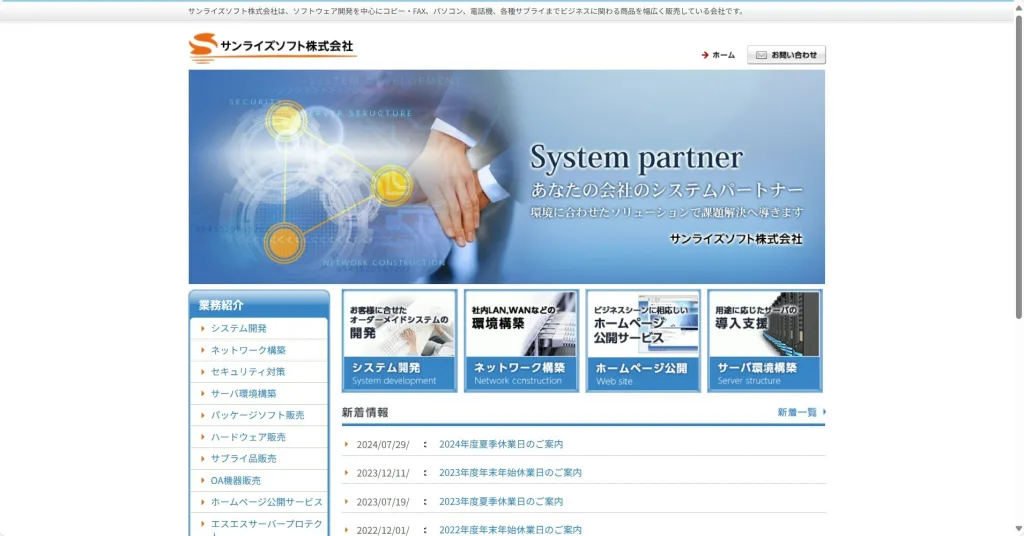Open 2023年度夏季休業日のご案内 news item
Viewport: 1024px width, 536px height.
tap(501, 501)
